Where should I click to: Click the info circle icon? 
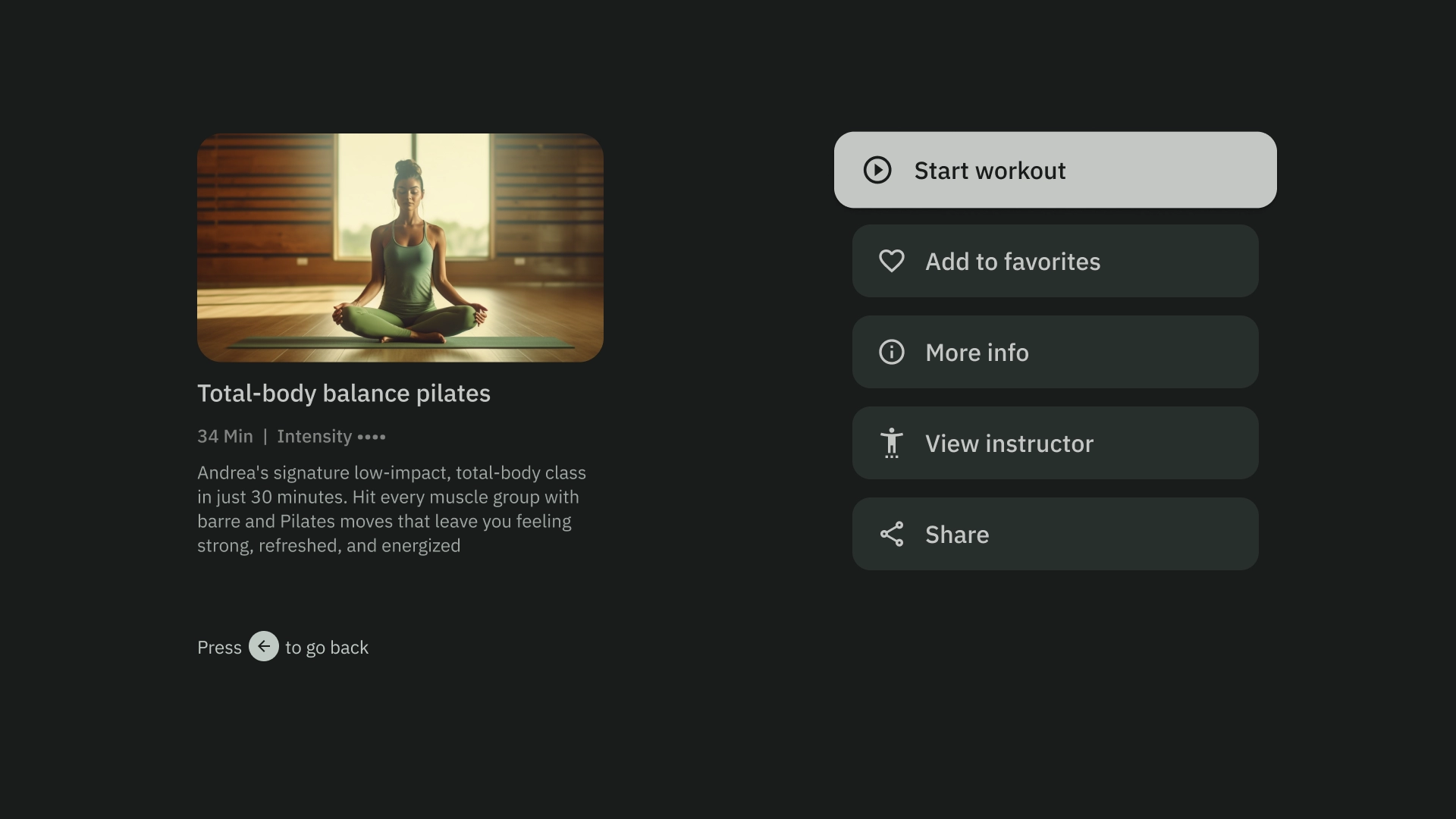click(892, 352)
